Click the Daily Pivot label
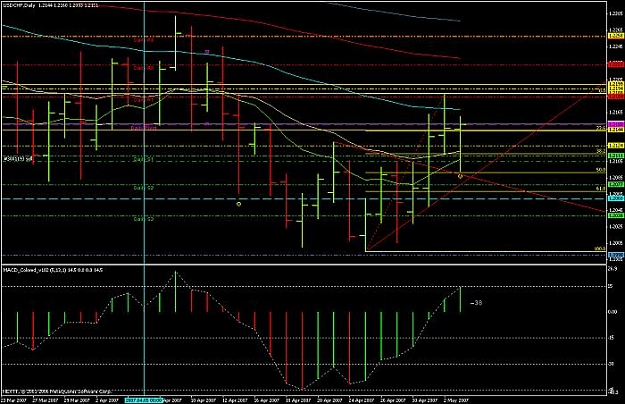Viewport: 625px width, 404px height. (143, 128)
